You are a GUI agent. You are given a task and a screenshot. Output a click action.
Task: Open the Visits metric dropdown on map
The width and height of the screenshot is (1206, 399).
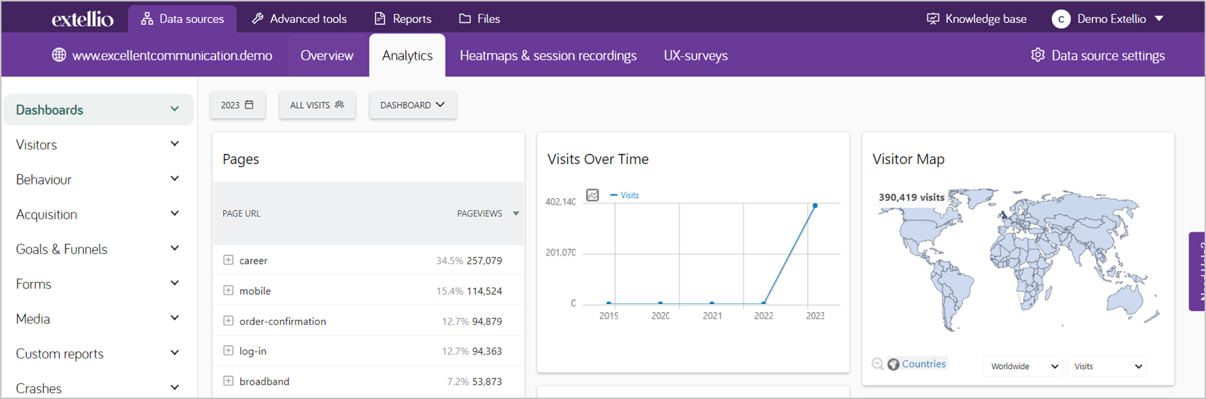pos(1107,367)
